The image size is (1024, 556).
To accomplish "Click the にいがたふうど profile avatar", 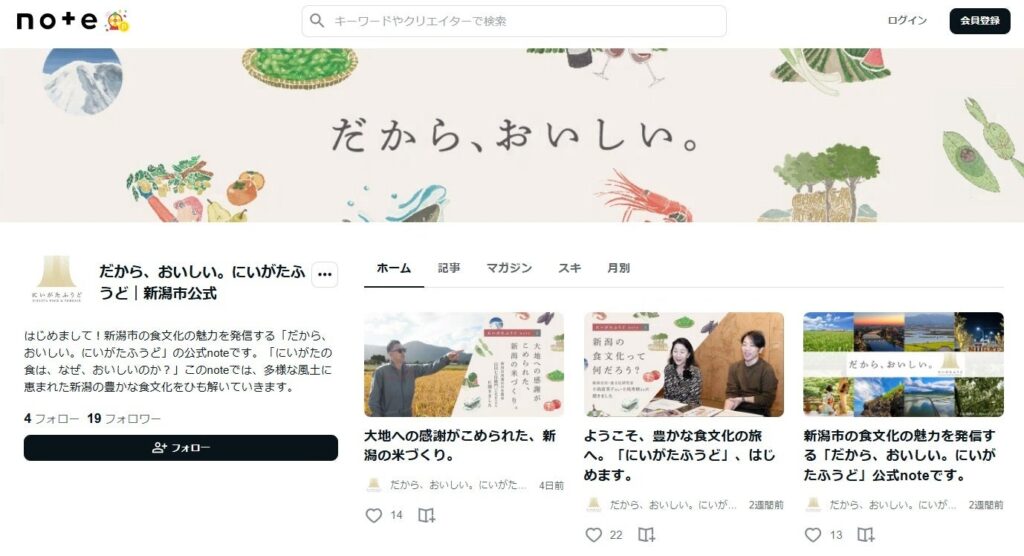I will (x=57, y=280).
